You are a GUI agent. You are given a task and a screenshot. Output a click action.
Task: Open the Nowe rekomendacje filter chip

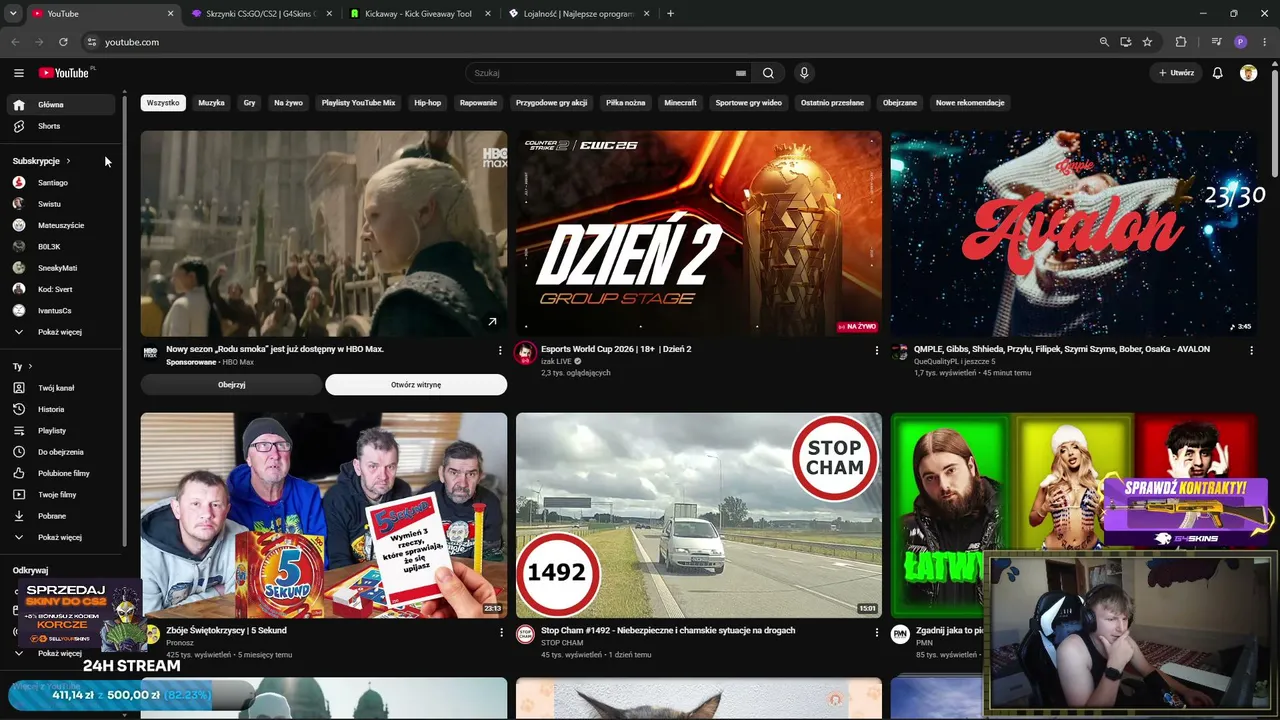970,103
